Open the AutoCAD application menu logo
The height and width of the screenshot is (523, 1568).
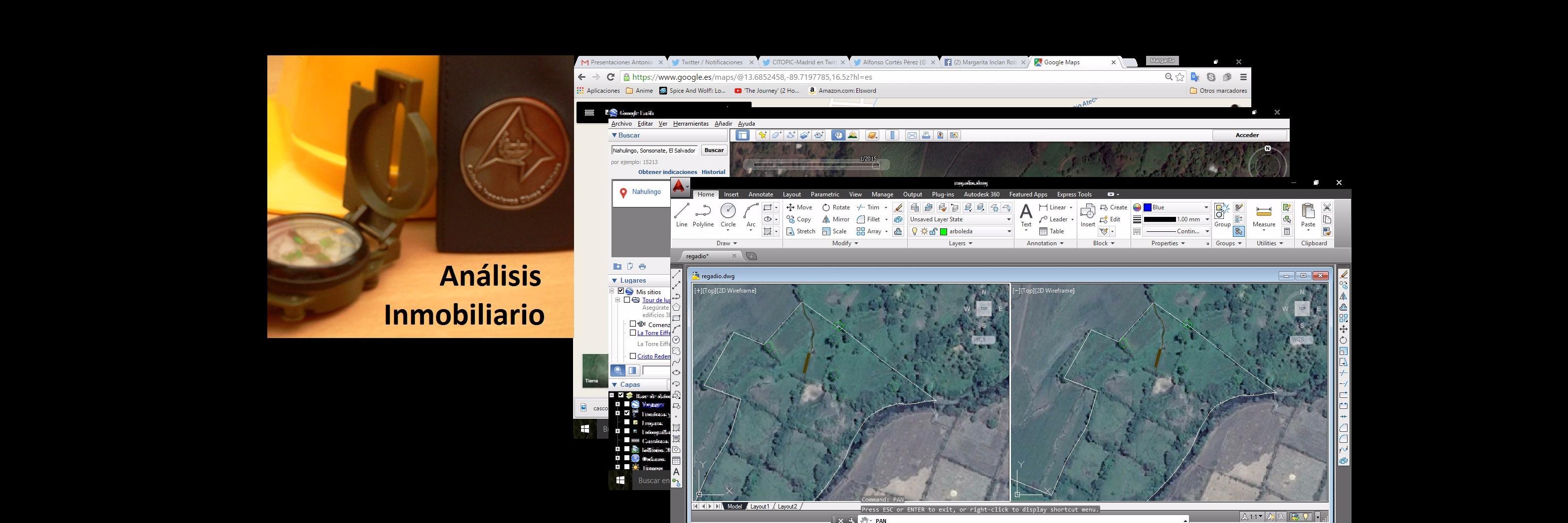679,186
